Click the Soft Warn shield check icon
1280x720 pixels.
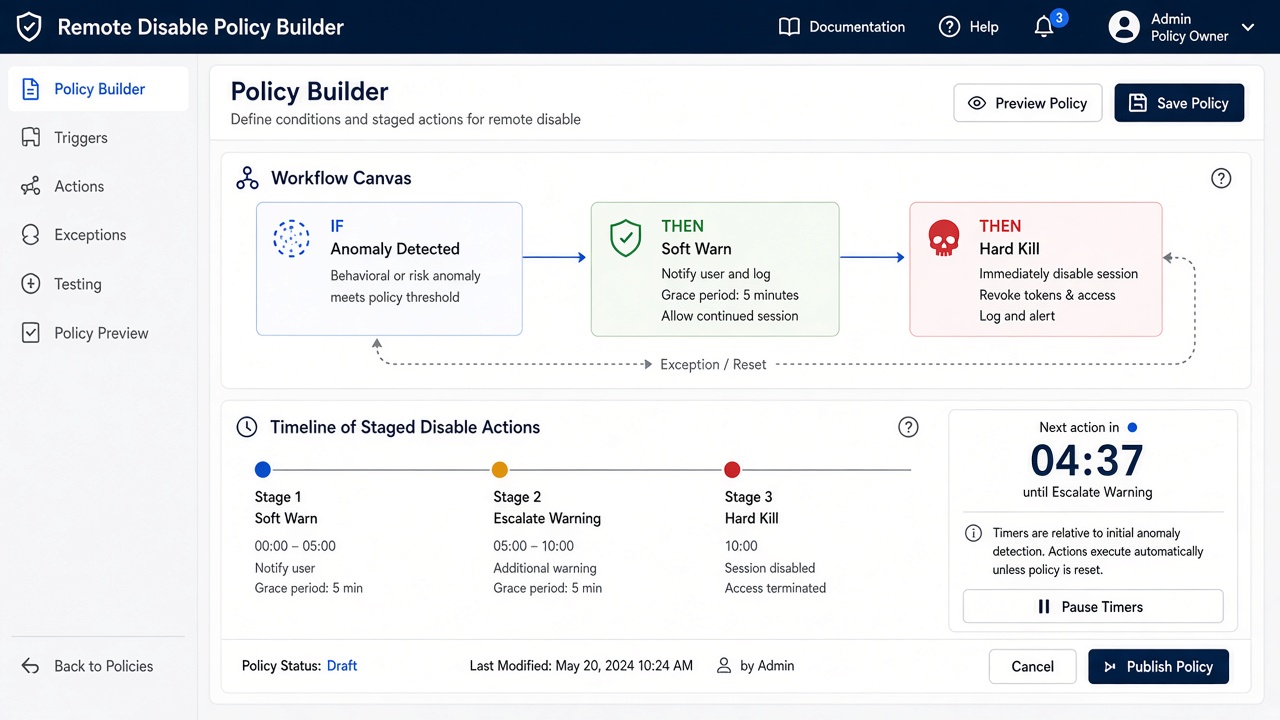626,239
